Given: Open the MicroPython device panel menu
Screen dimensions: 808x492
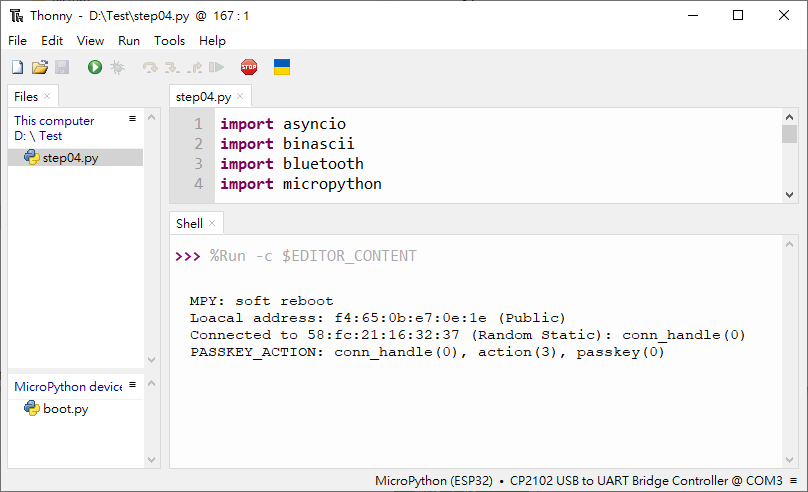Looking at the screenshot, I should point(132,384).
